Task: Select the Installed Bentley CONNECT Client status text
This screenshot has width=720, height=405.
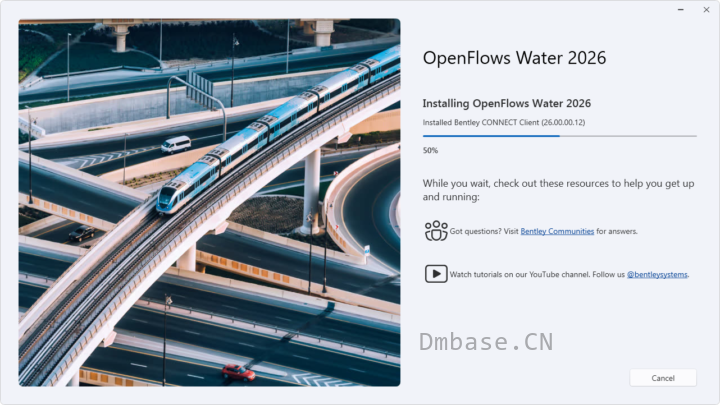Action: pyautogui.click(x=504, y=122)
